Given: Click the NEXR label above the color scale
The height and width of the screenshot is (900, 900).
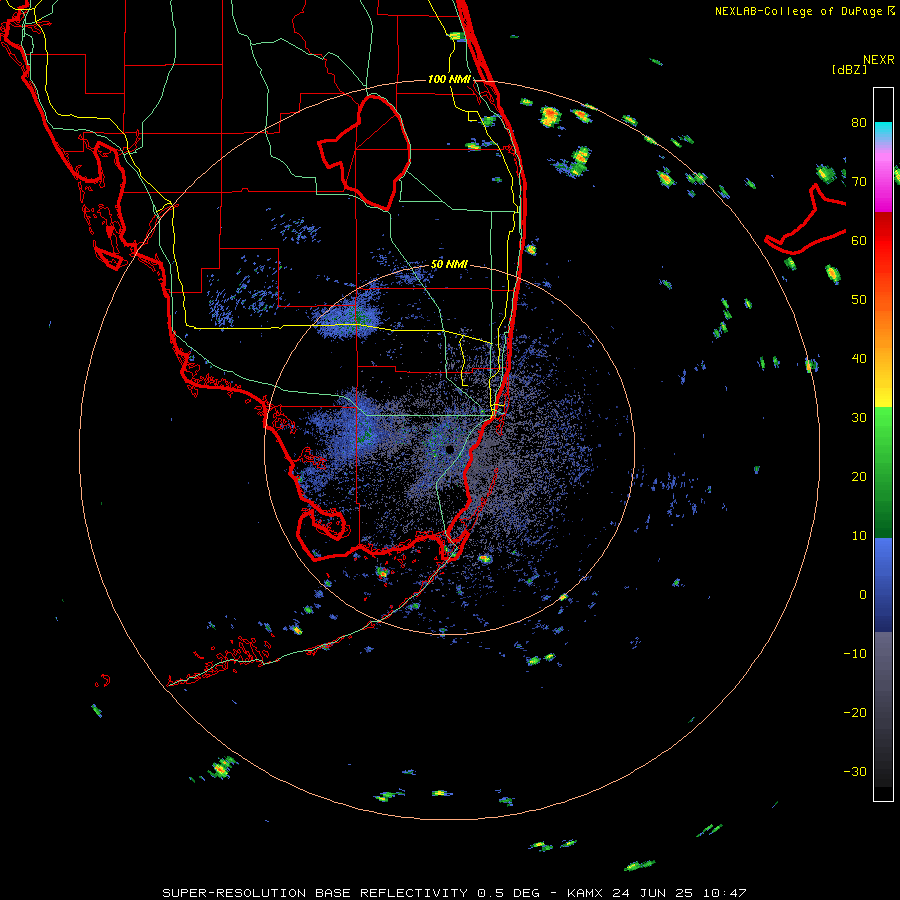Looking at the screenshot, I should click(878, 60).
